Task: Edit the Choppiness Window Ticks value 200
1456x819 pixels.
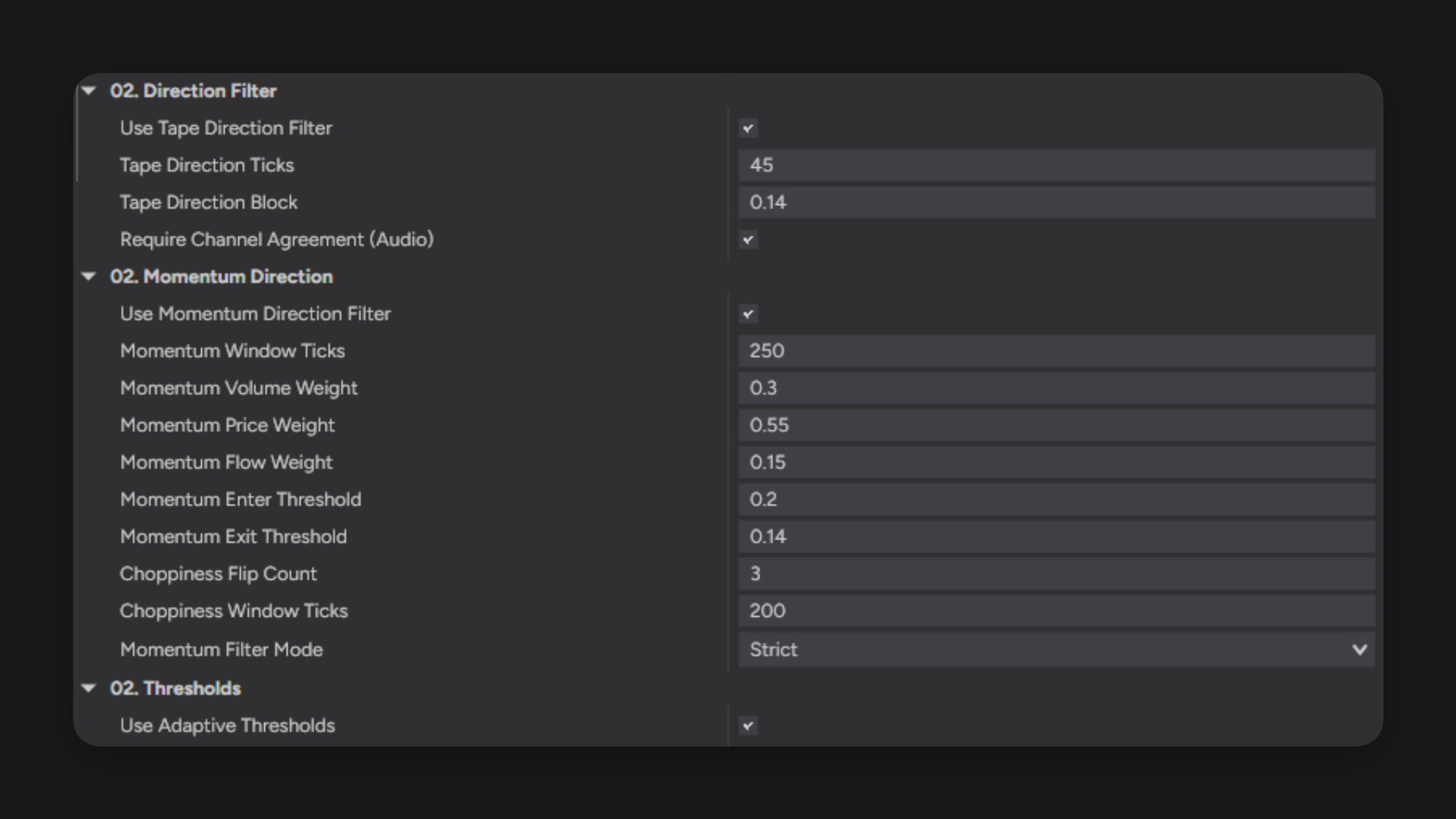Action: pyautogui.click(x=1057, y=611)
